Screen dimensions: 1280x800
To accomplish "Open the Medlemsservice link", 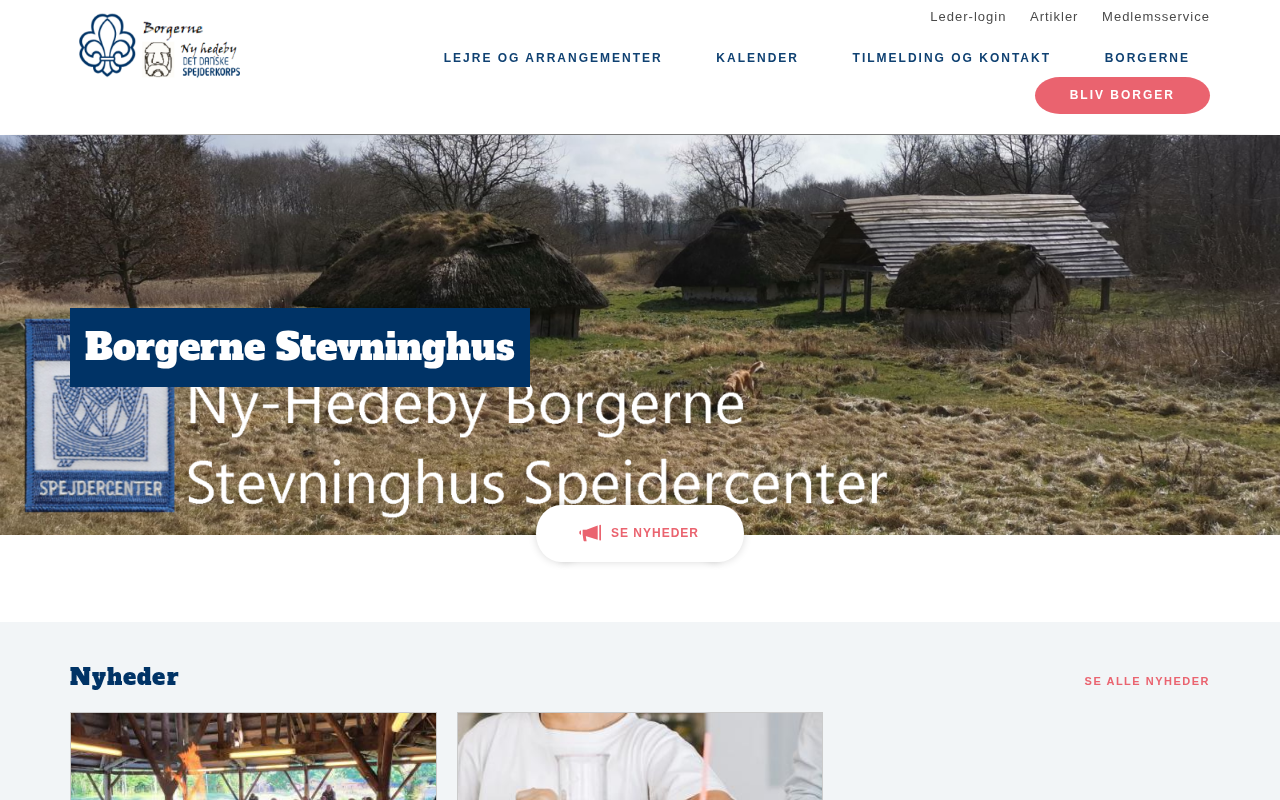I will click(x=1156, y=17).
